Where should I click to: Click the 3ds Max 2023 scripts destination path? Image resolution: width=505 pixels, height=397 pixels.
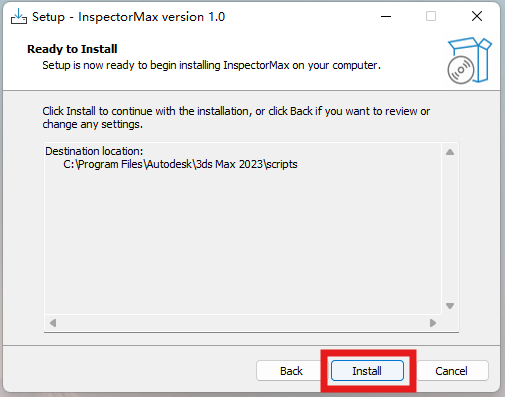[x=180, y=164]
